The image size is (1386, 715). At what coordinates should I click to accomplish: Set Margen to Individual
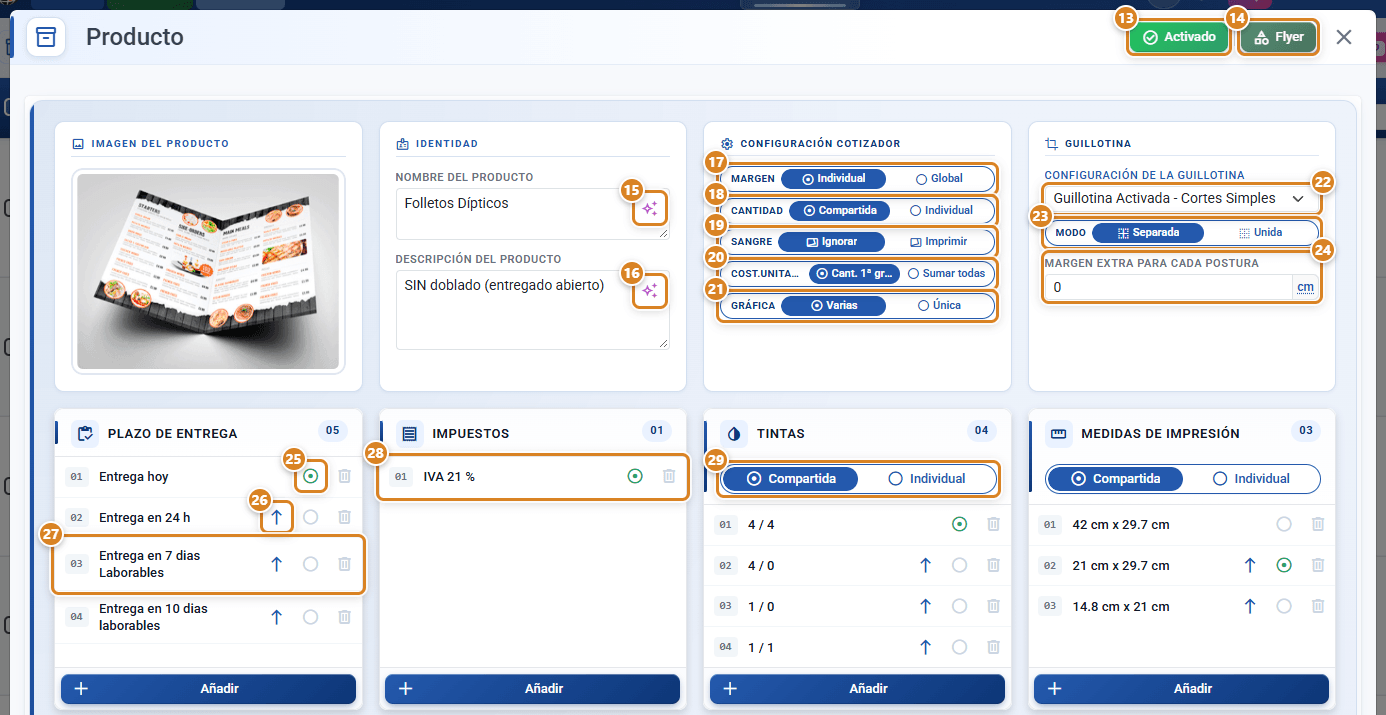tap(834, 179)
